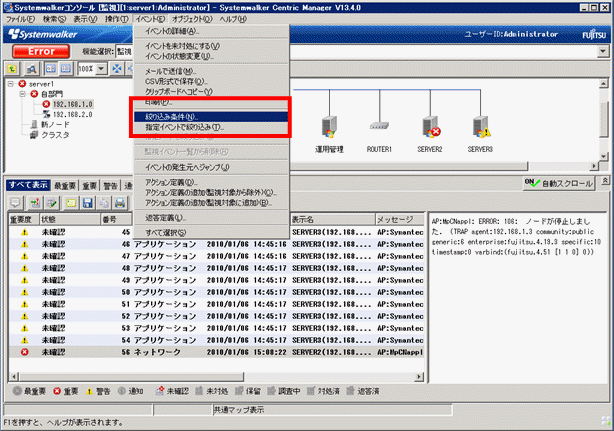Select the SERVER2 node with error mark
Viewport: 614px width, 431px height.
click(431, 127)
